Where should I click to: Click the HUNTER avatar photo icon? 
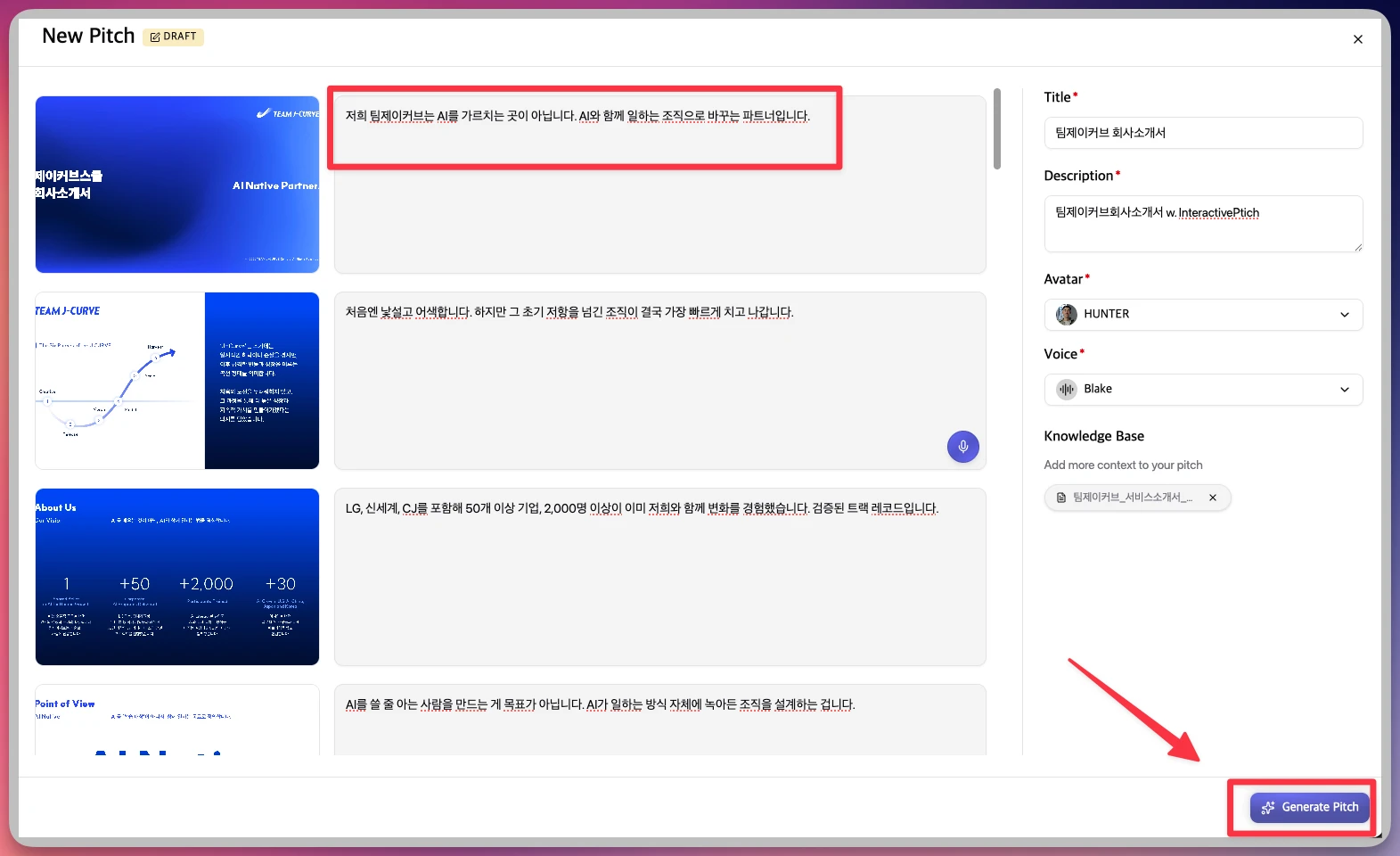pyautogui.click(x=1066, y=315)
